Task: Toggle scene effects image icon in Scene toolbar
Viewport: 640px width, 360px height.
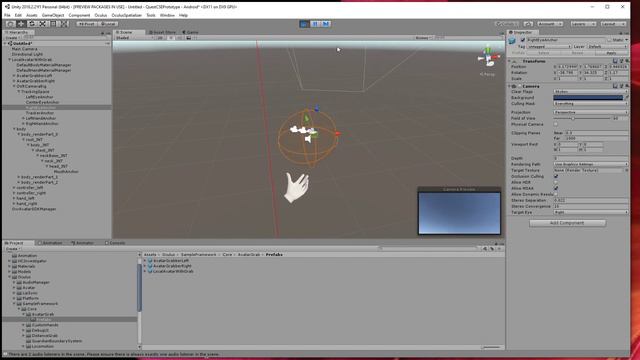Action: [189, 38]
